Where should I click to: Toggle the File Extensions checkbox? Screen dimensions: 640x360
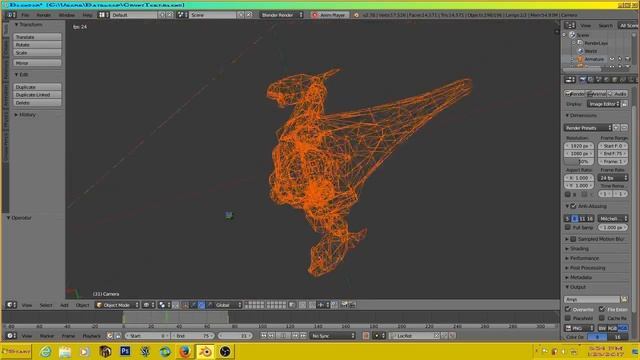click(x=602, y=309)
